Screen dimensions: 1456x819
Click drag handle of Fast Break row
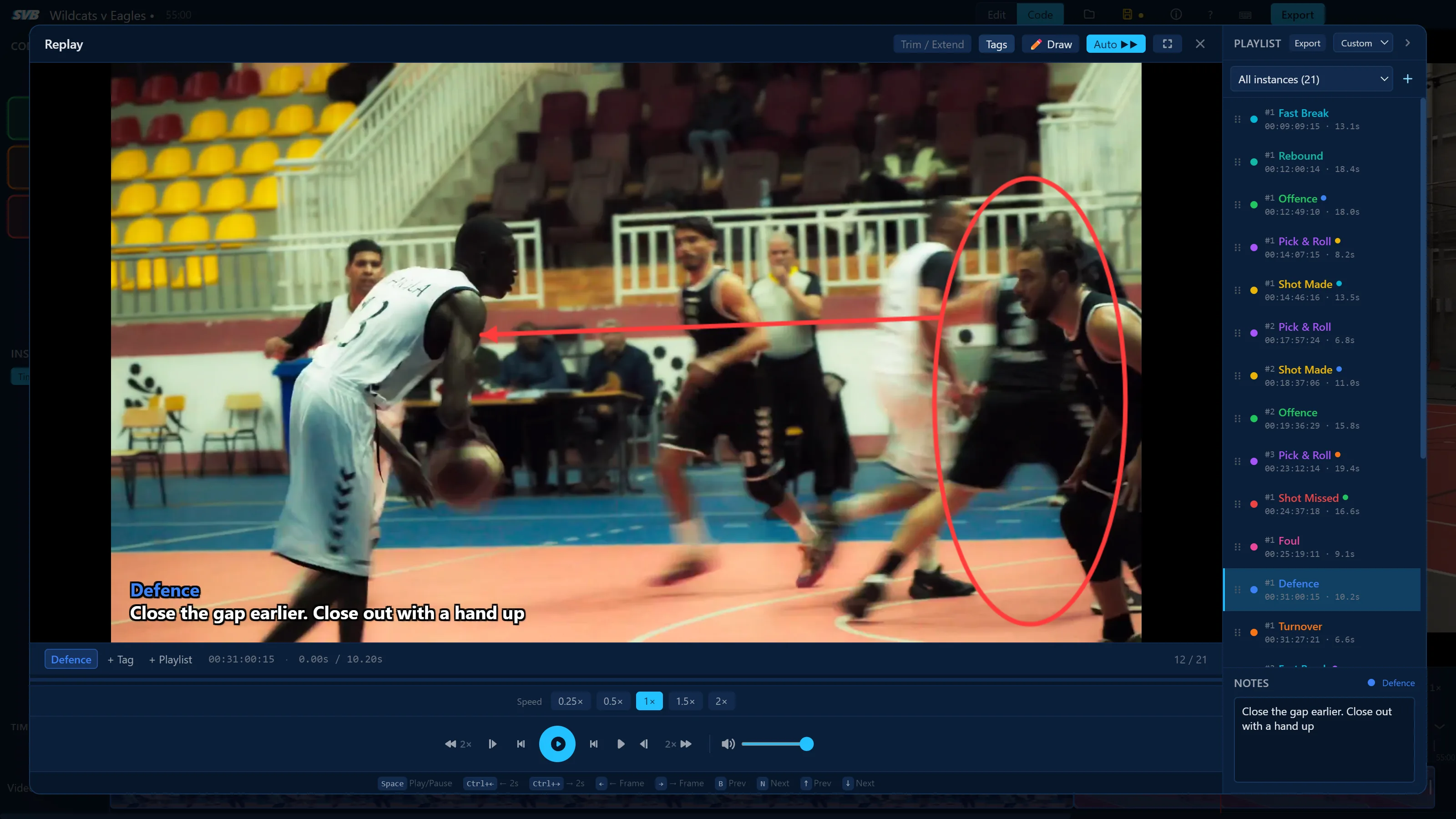pyautogui.click(x=1237, y=119)
